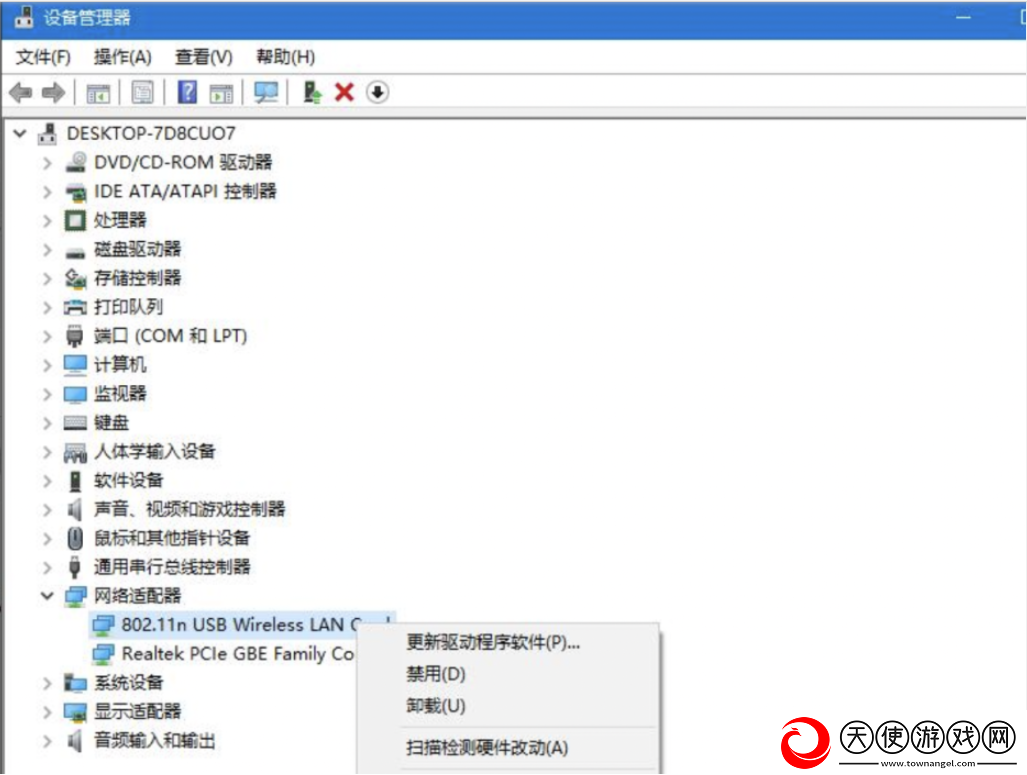Expand the 打印队列 category
Image resolution: width=1027 pixels, height=775 pixels.
pos(47,307)
